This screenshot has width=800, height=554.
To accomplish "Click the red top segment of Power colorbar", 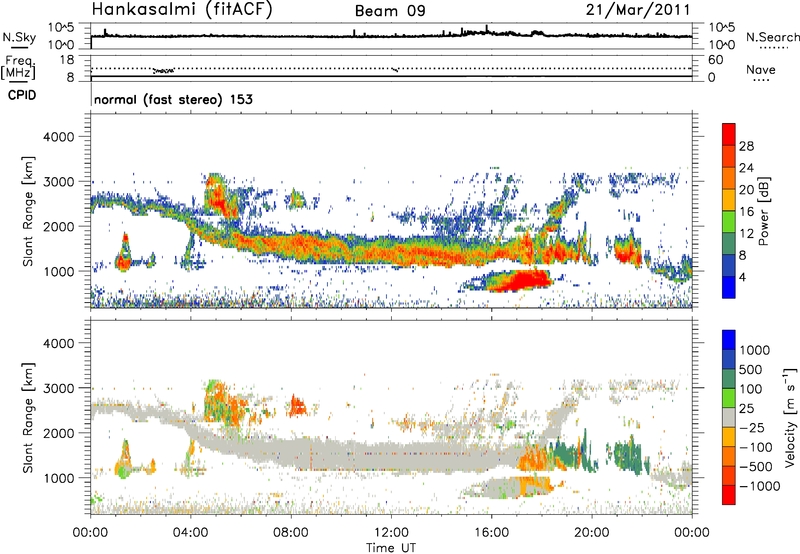I will click(x=729, y=134).
